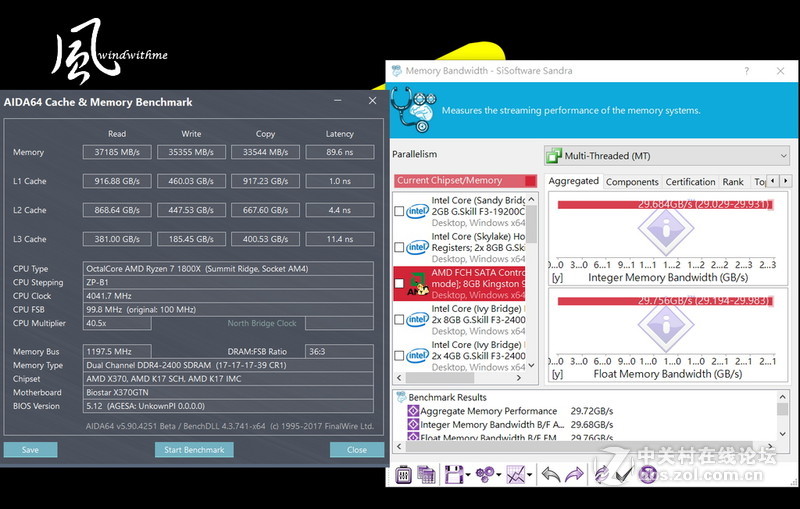The width and height of the screenshot is (800, 509).
Task: Click scroll-up arrow of Benchmark Results panel
Action: click(783, 397)
